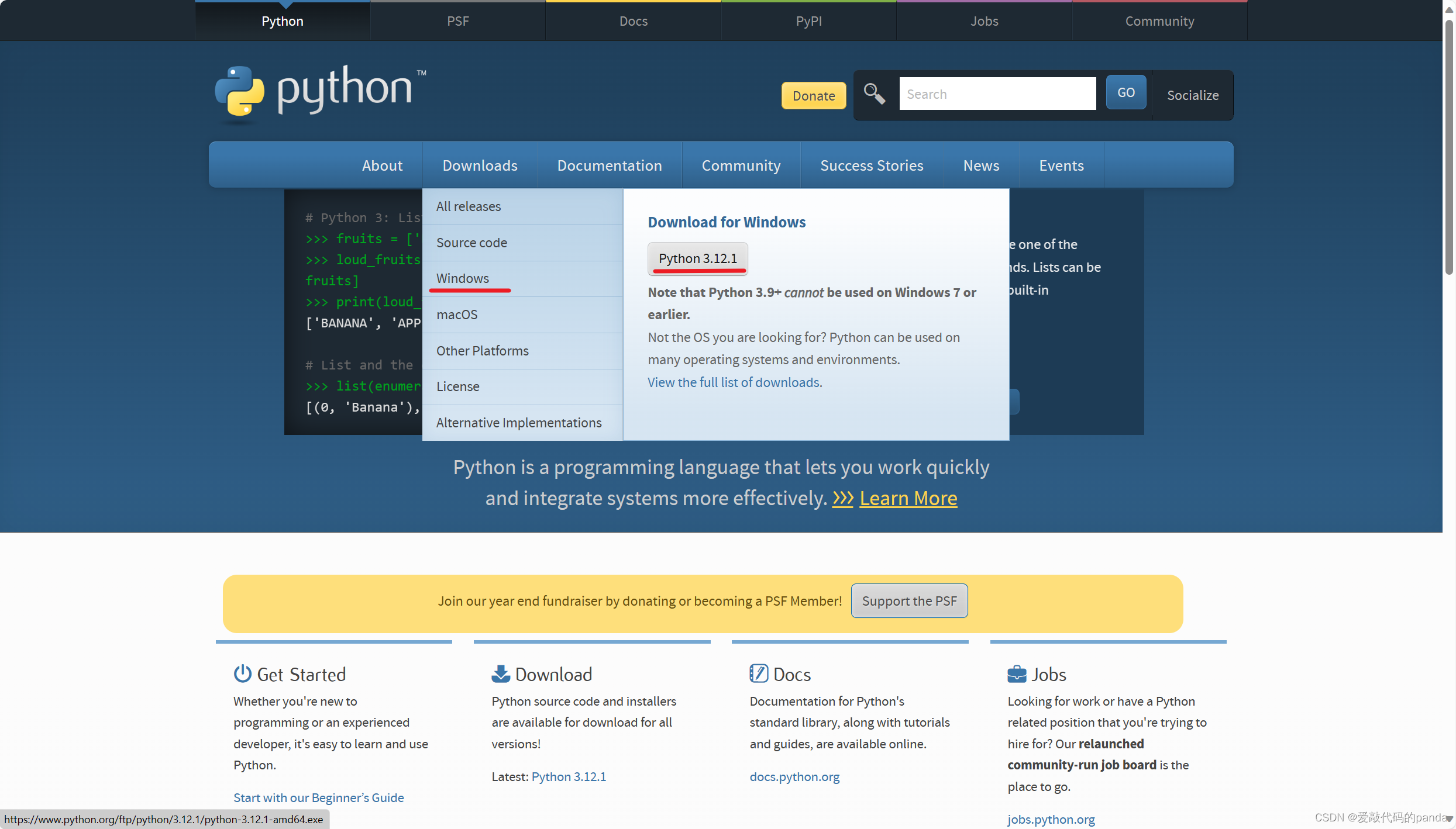1456x829 pixels.
Task: Open View the full list of downloads link
Action: pos(734,382)
